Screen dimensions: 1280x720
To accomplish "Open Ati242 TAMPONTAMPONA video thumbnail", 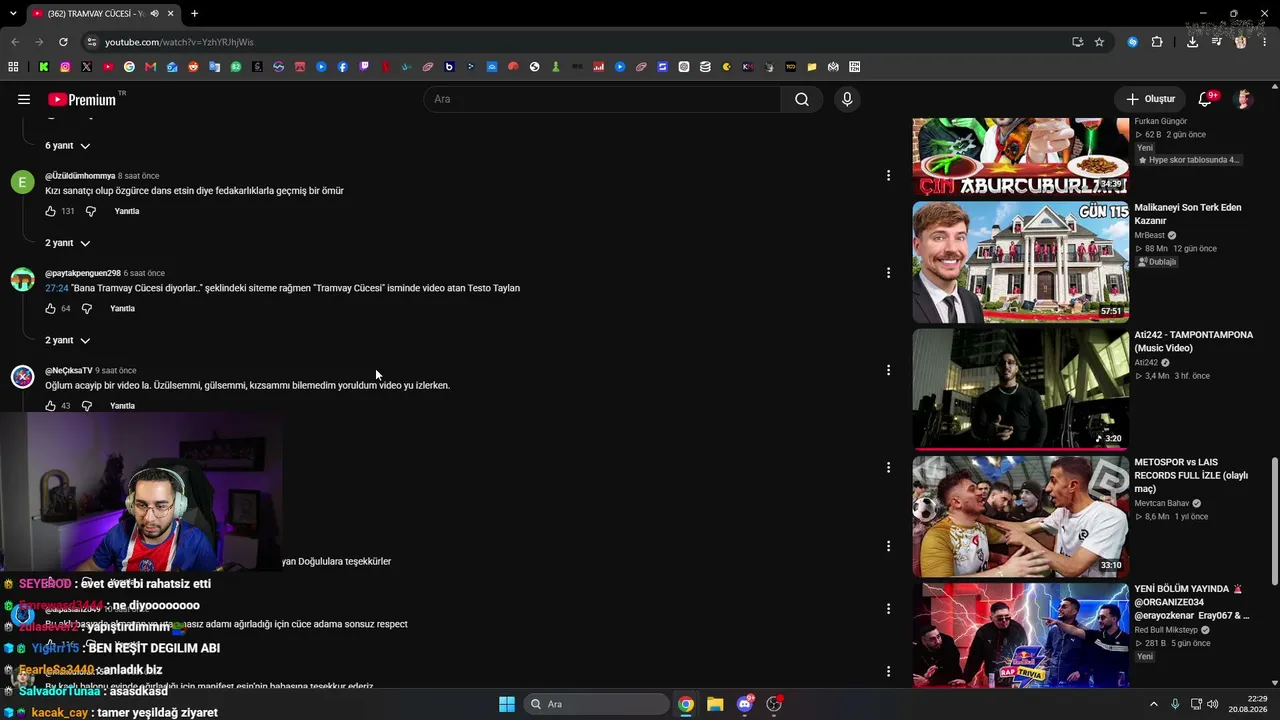I will click(x=1020, y=389).
